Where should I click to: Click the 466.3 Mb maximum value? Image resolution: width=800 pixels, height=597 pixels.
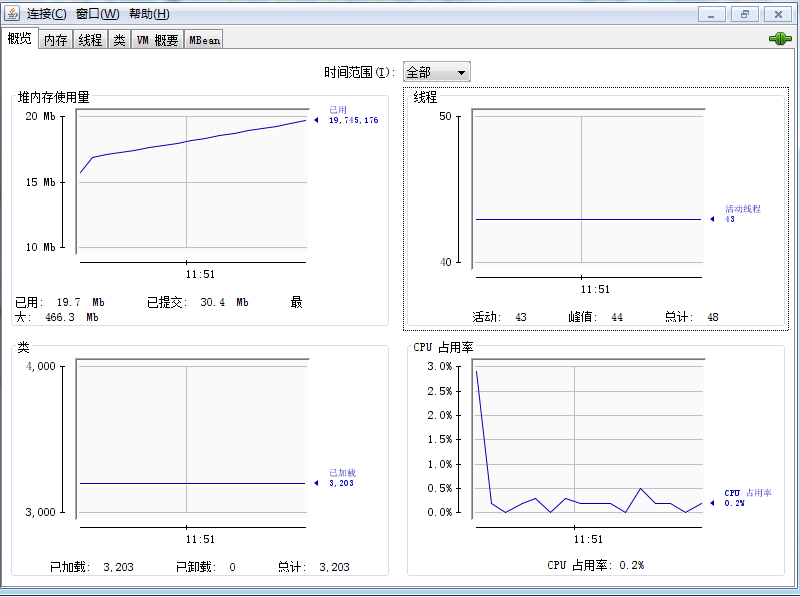[x=71, y=317]
